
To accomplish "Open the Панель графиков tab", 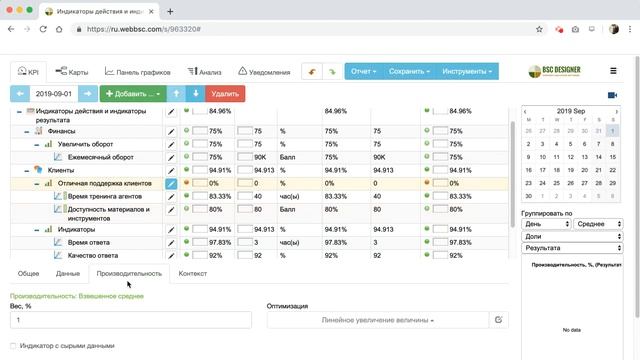I will 138,72.
